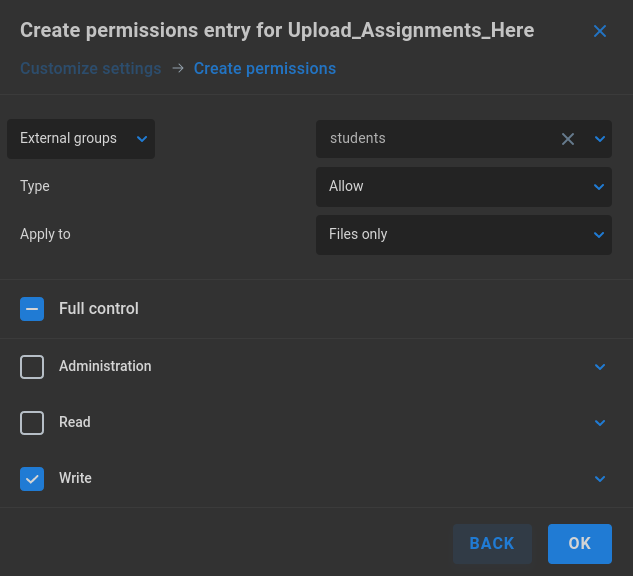The height and width of the screenshot is (576, 633).
Task: Clear the students group selection
Action: 568,139
